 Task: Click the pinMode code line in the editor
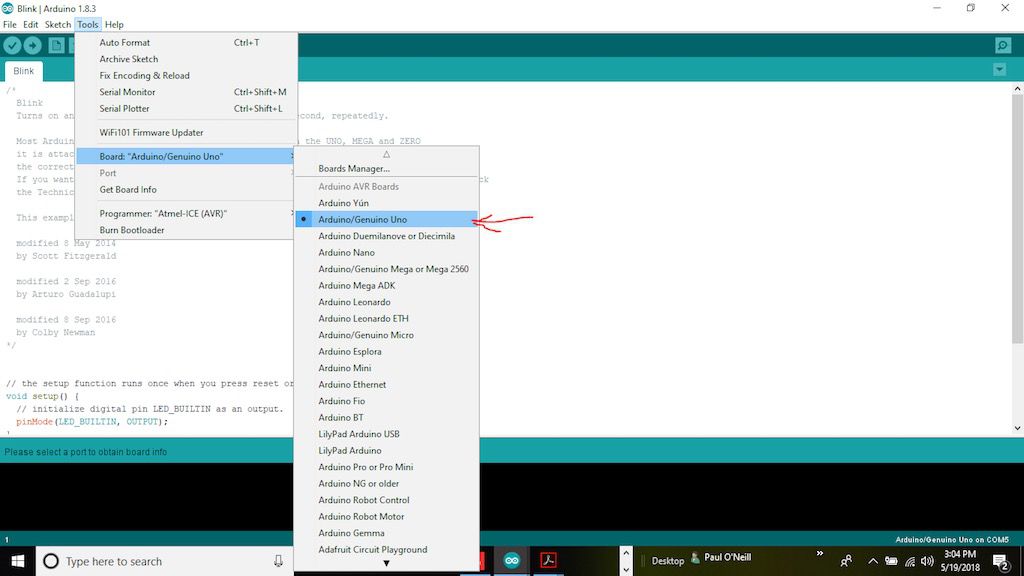(x=92, y=422)
